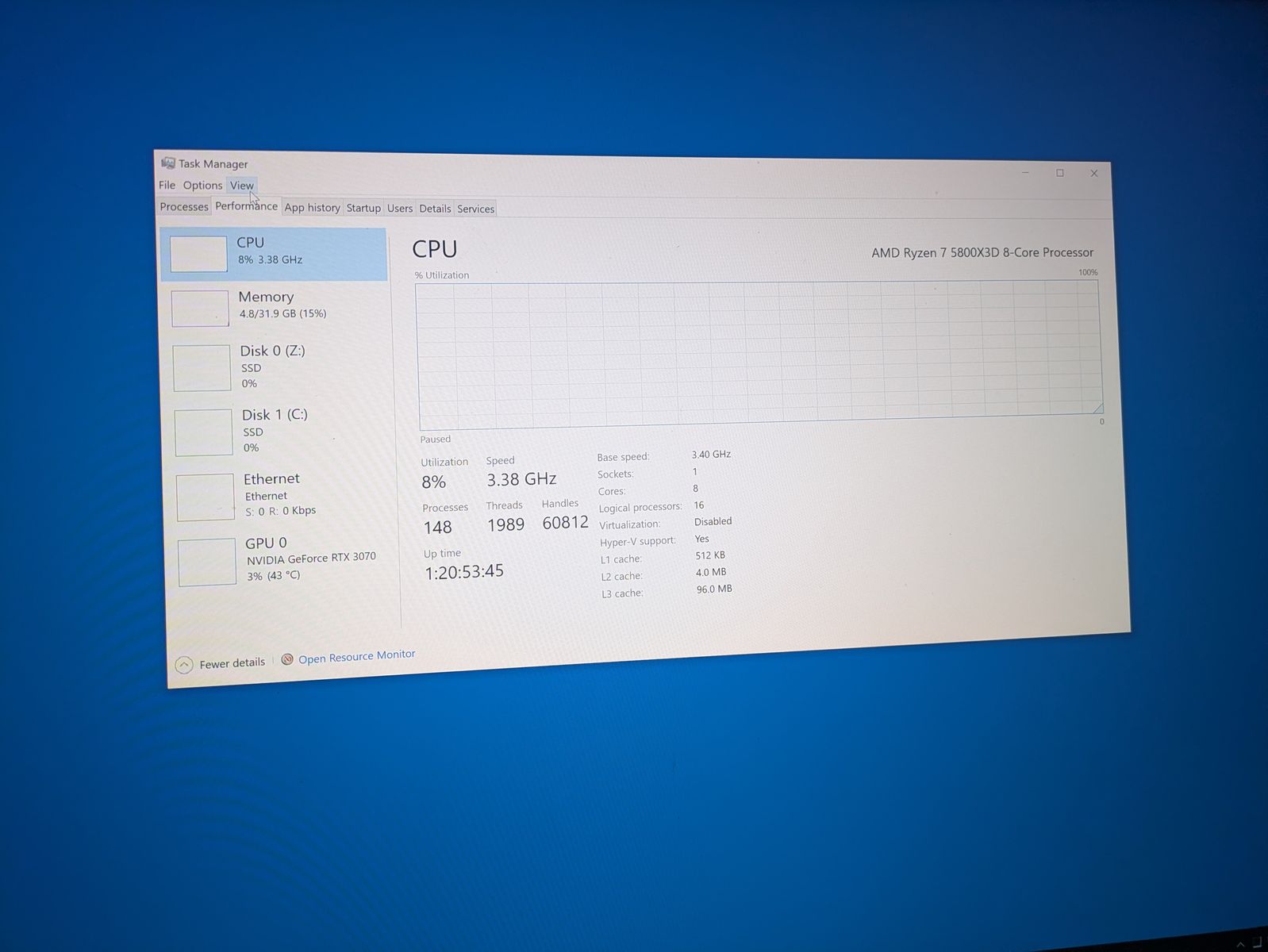Open the File menu
Image resolution: width=1268 pixels, height=952 pixels.
[167, 185]
